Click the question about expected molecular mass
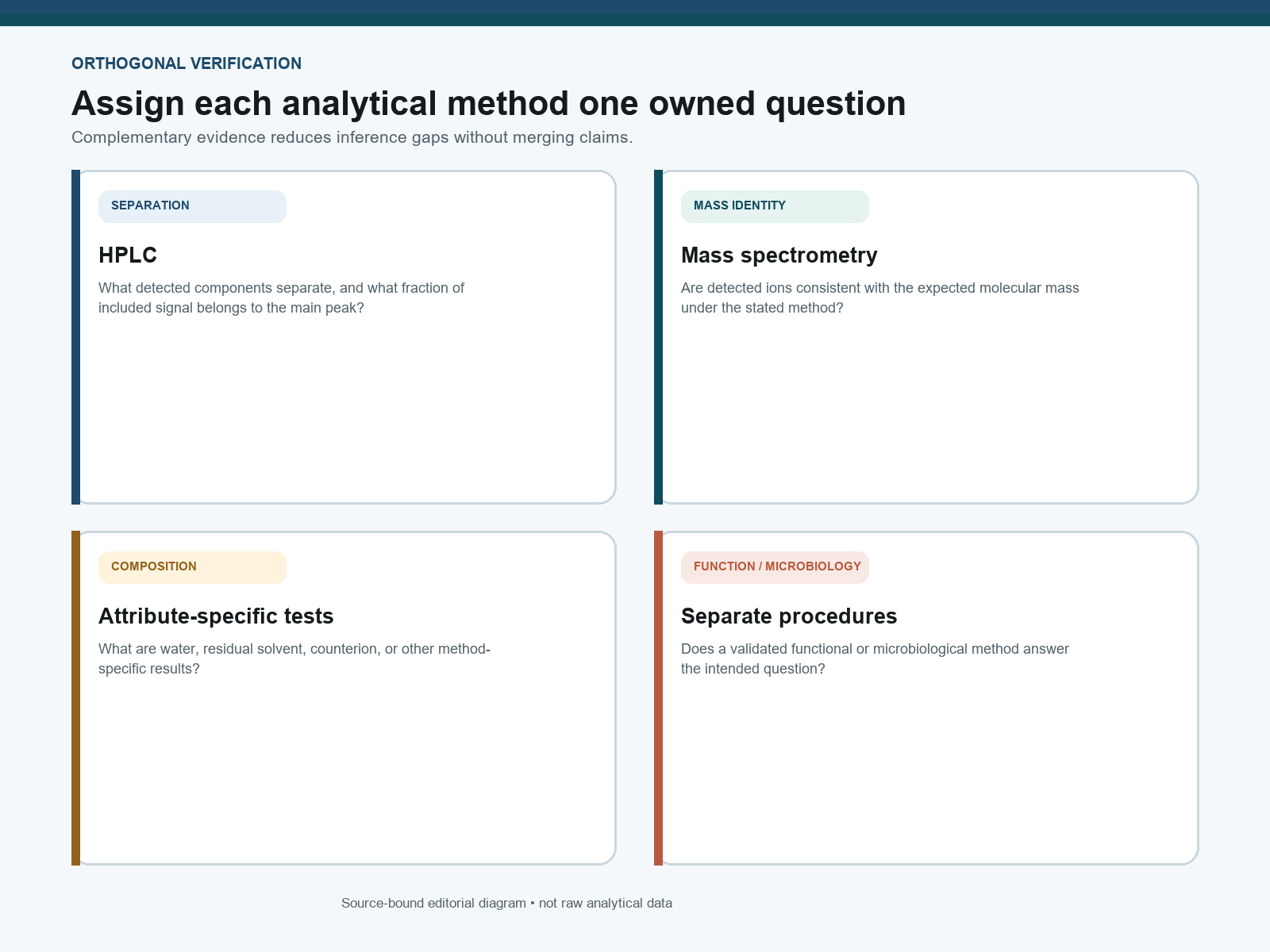The height and width of the screenshot is (952, 1270). coord(880,297)
